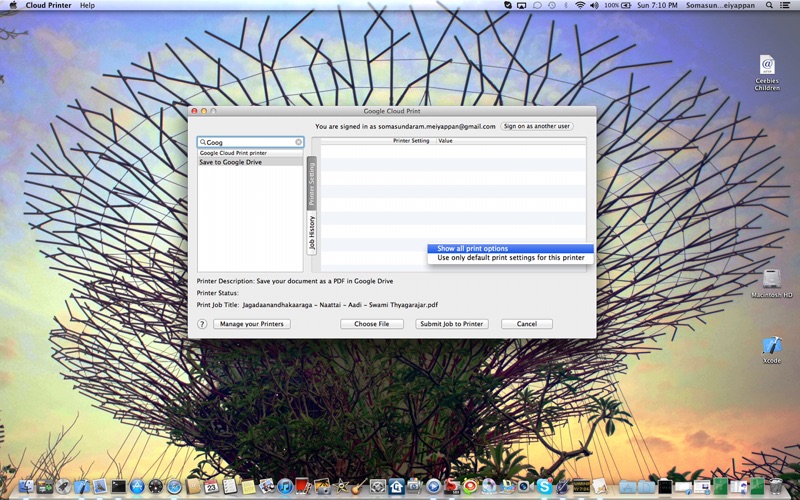Click the Messages bubble icon in menu bar
The image size is (800, 500).
(x=537, y=5)
